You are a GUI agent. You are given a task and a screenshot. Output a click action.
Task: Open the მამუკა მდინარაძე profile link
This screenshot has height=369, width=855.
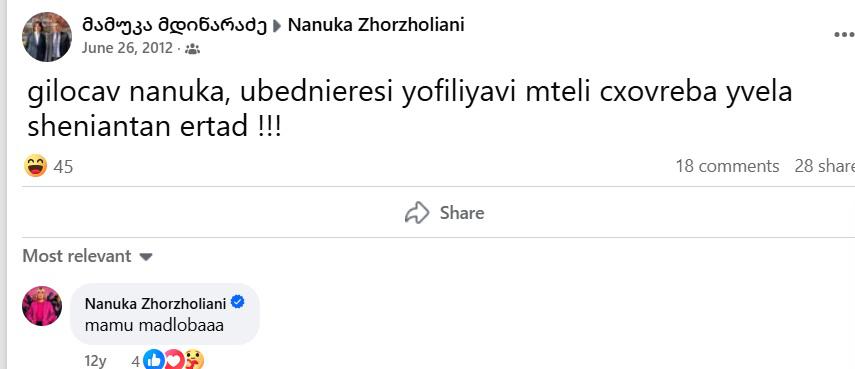coord(174,25)
